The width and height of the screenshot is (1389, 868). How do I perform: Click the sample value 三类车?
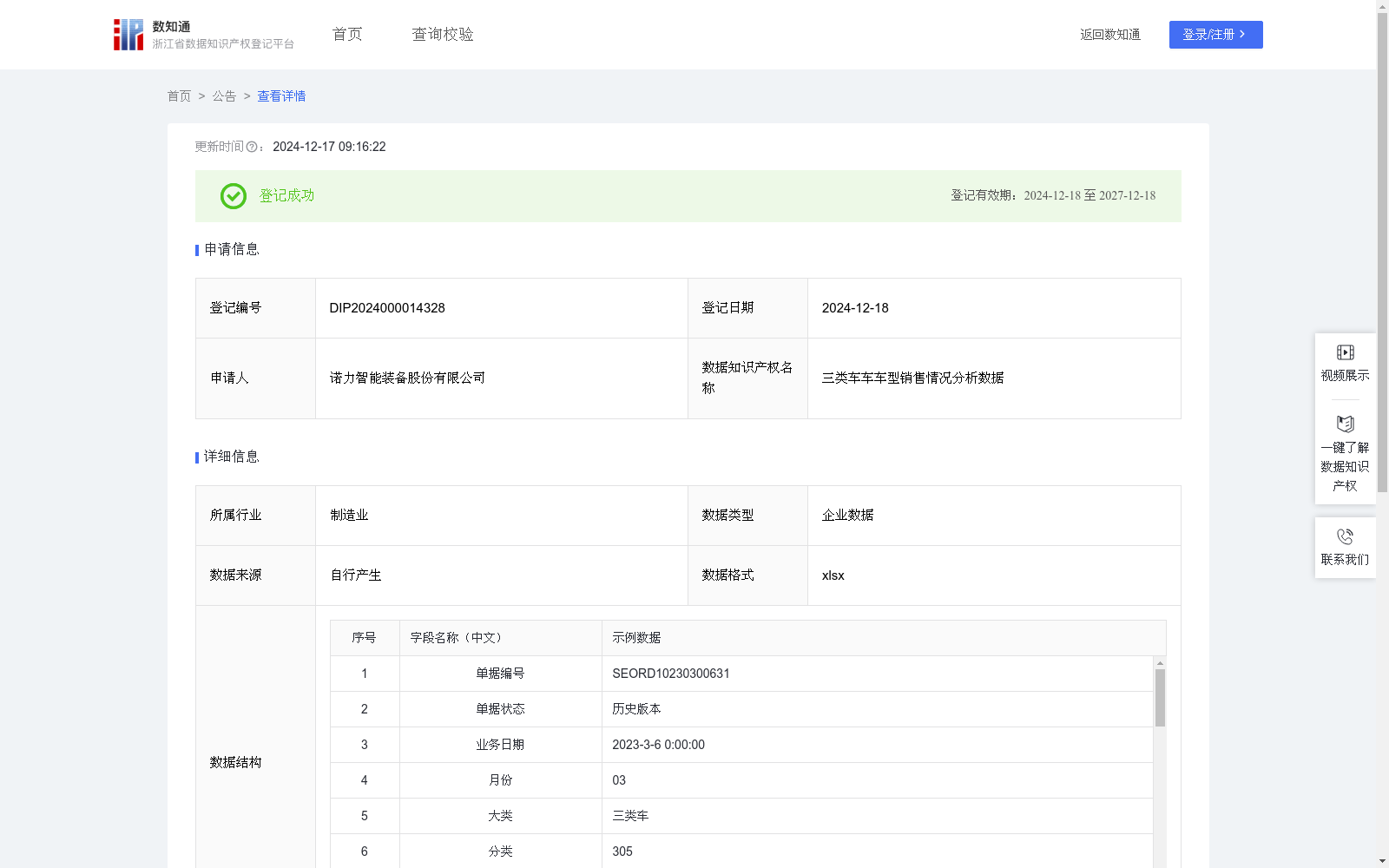630,816
